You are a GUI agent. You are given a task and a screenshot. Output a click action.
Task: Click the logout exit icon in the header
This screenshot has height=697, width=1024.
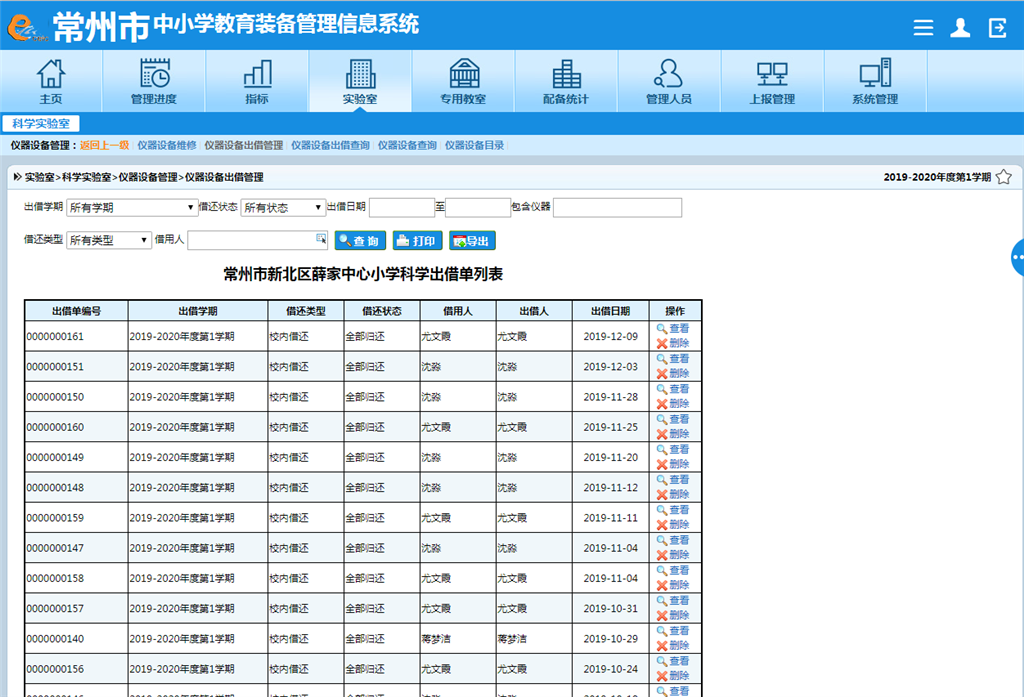(997, 27)
